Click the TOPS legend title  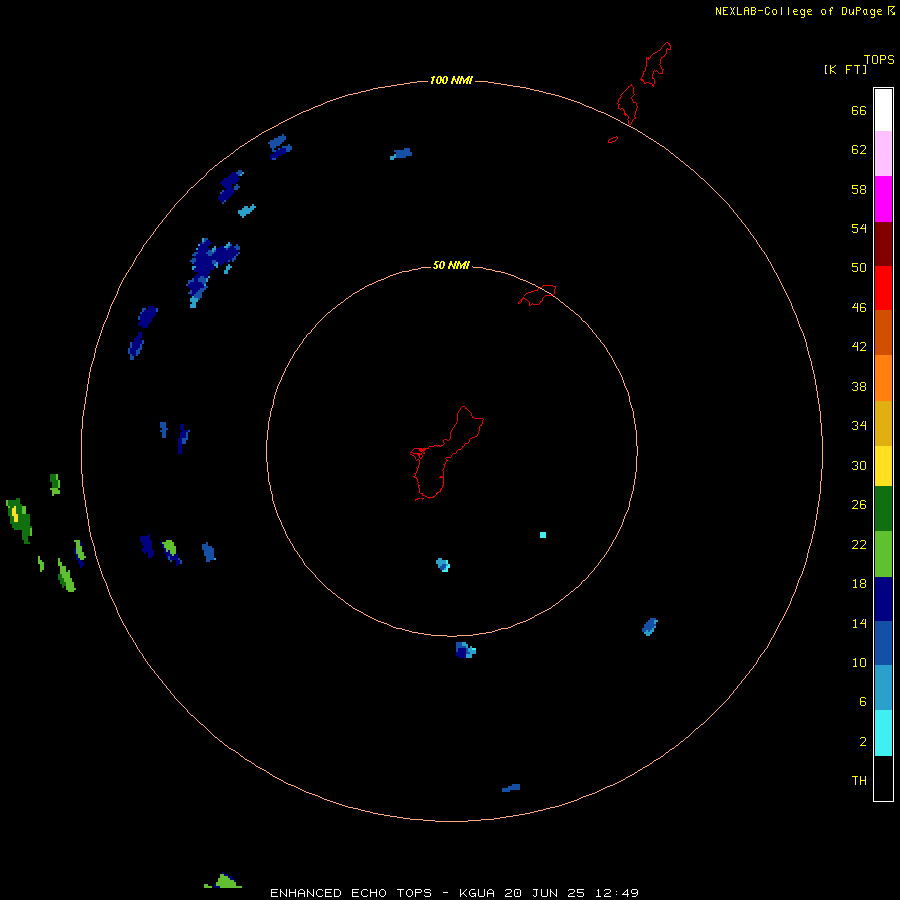tap(879, 59)
